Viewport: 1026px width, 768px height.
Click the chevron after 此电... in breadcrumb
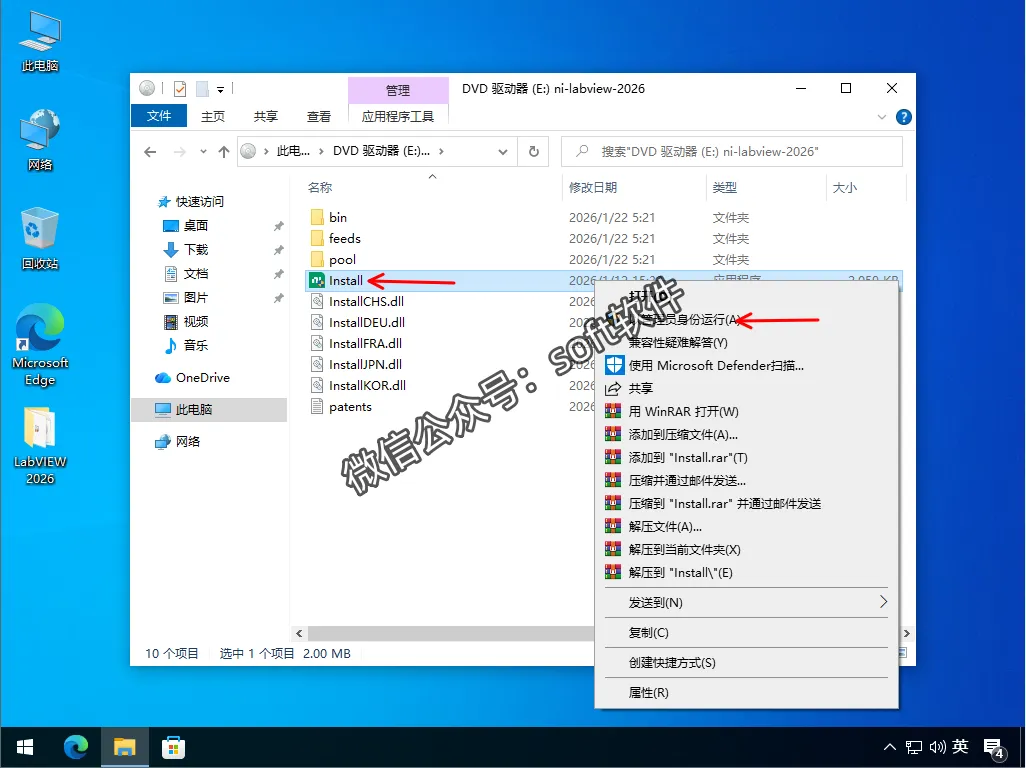(x=321, y=152)
